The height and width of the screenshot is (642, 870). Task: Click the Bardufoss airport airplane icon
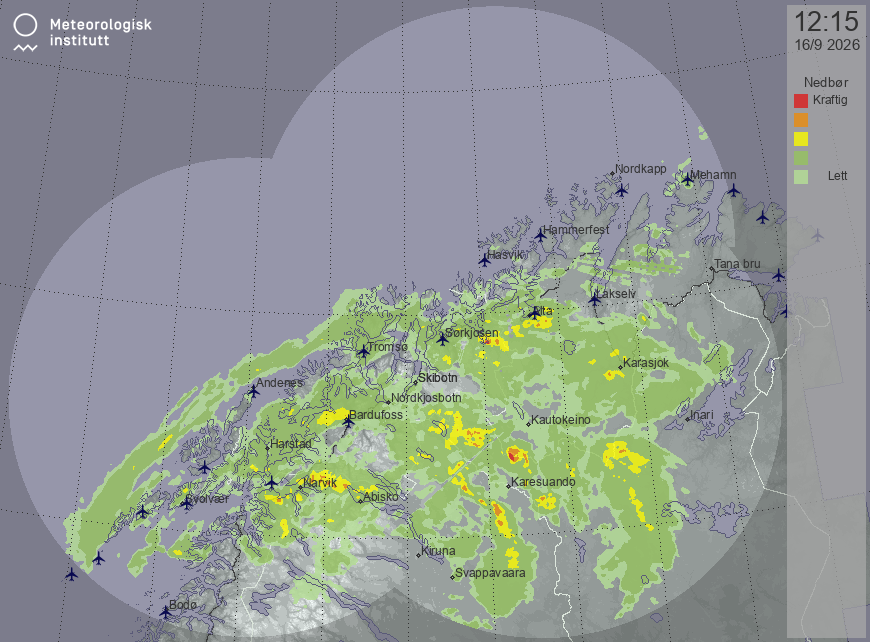pos(348,422)
